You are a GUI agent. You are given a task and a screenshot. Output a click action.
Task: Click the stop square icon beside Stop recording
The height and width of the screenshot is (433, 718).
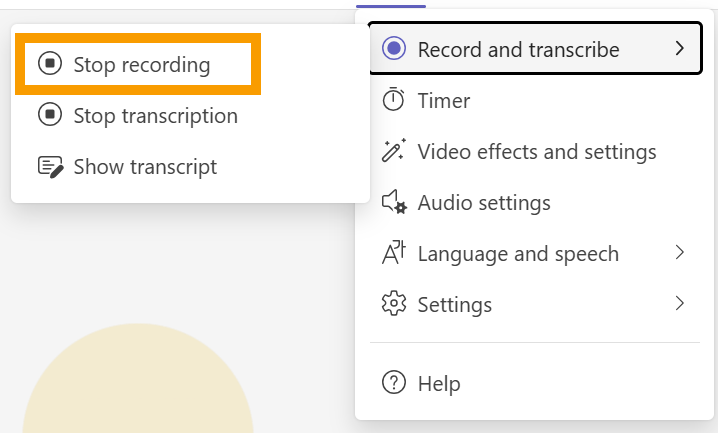pyautogui.click(x=50, y=65)
